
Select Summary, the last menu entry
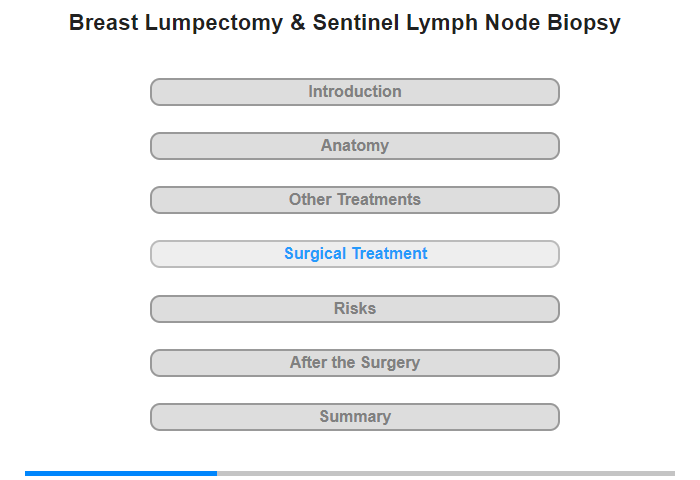(x=354, y=417)
